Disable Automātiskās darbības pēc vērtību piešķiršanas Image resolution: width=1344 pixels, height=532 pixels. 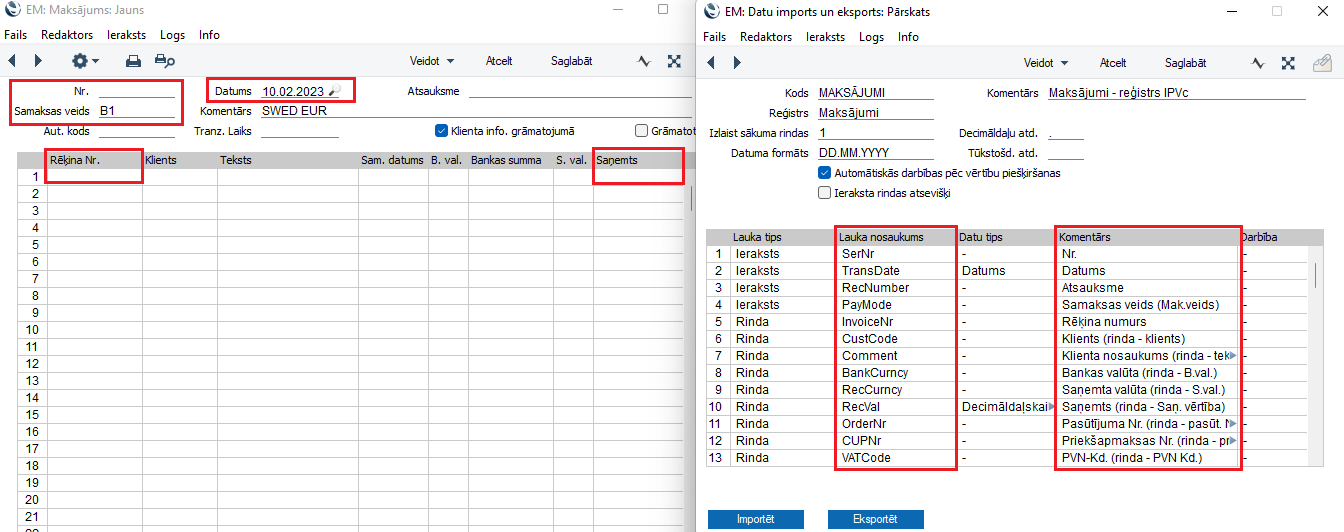825,172
